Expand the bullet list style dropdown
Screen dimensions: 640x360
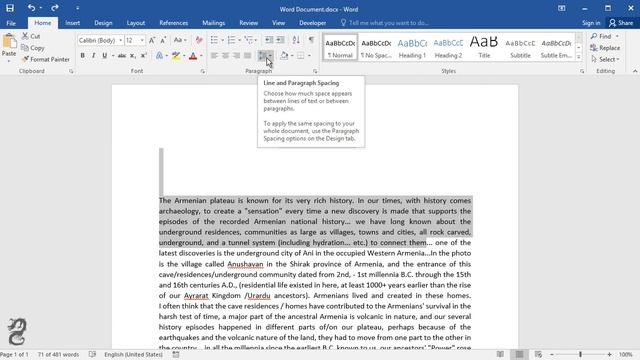point(222,40)
